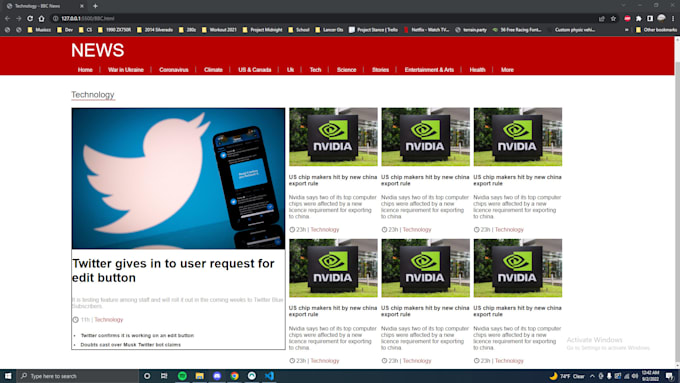Open the War in Ukraine section
This screenshot has width=680, height=383.
(x=126, y=70)
